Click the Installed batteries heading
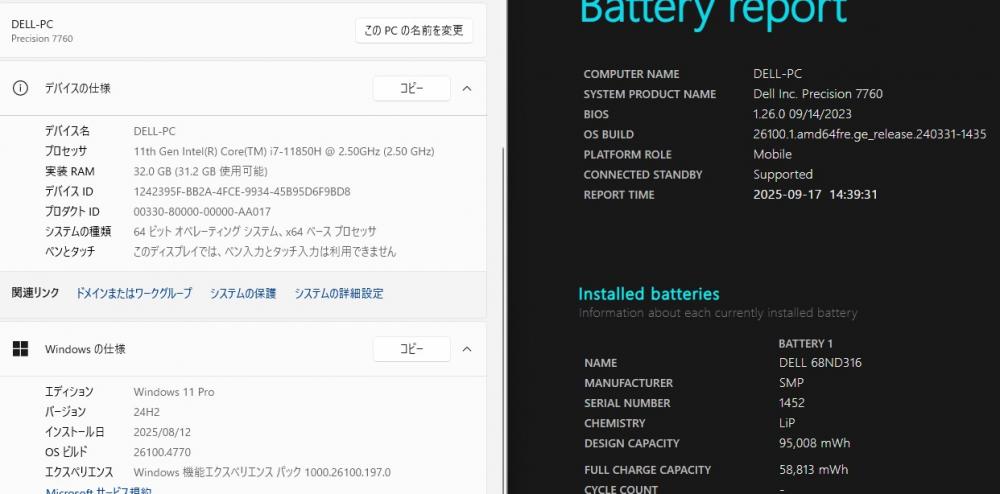The height and width of the screenshot is (494, 1000). point(649,294)
